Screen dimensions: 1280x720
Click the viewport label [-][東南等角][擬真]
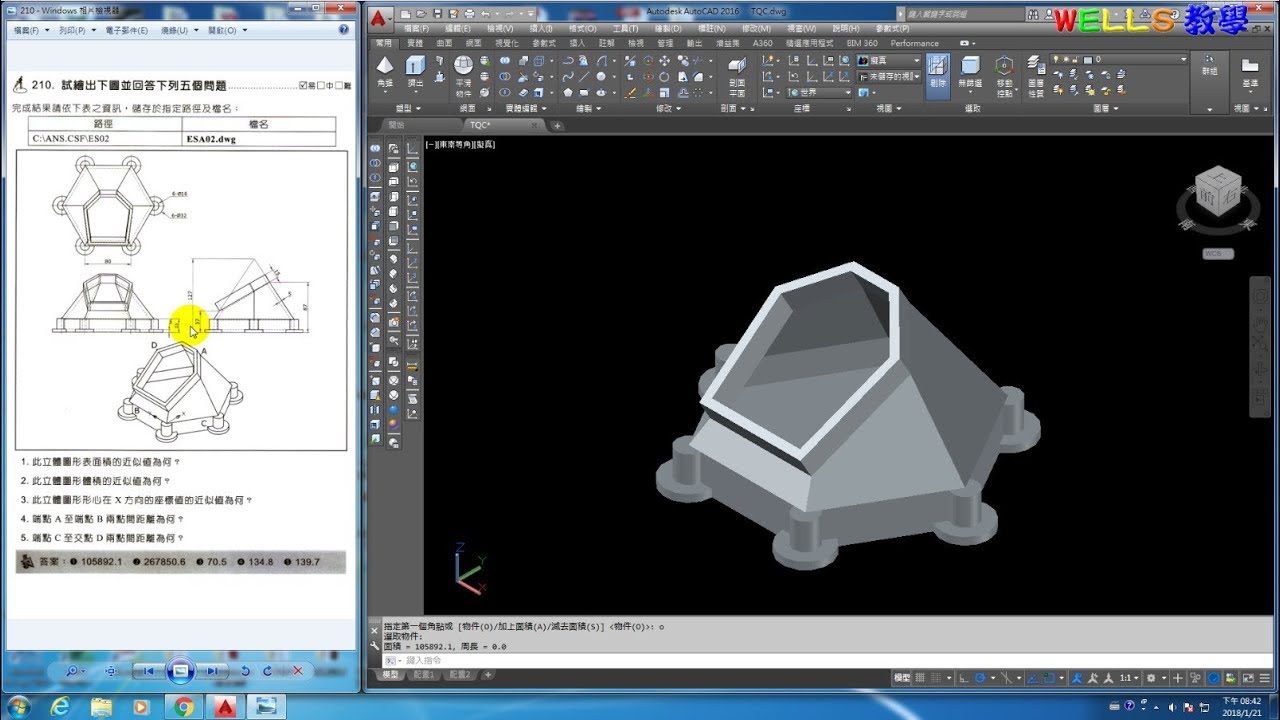pos(460,145)
